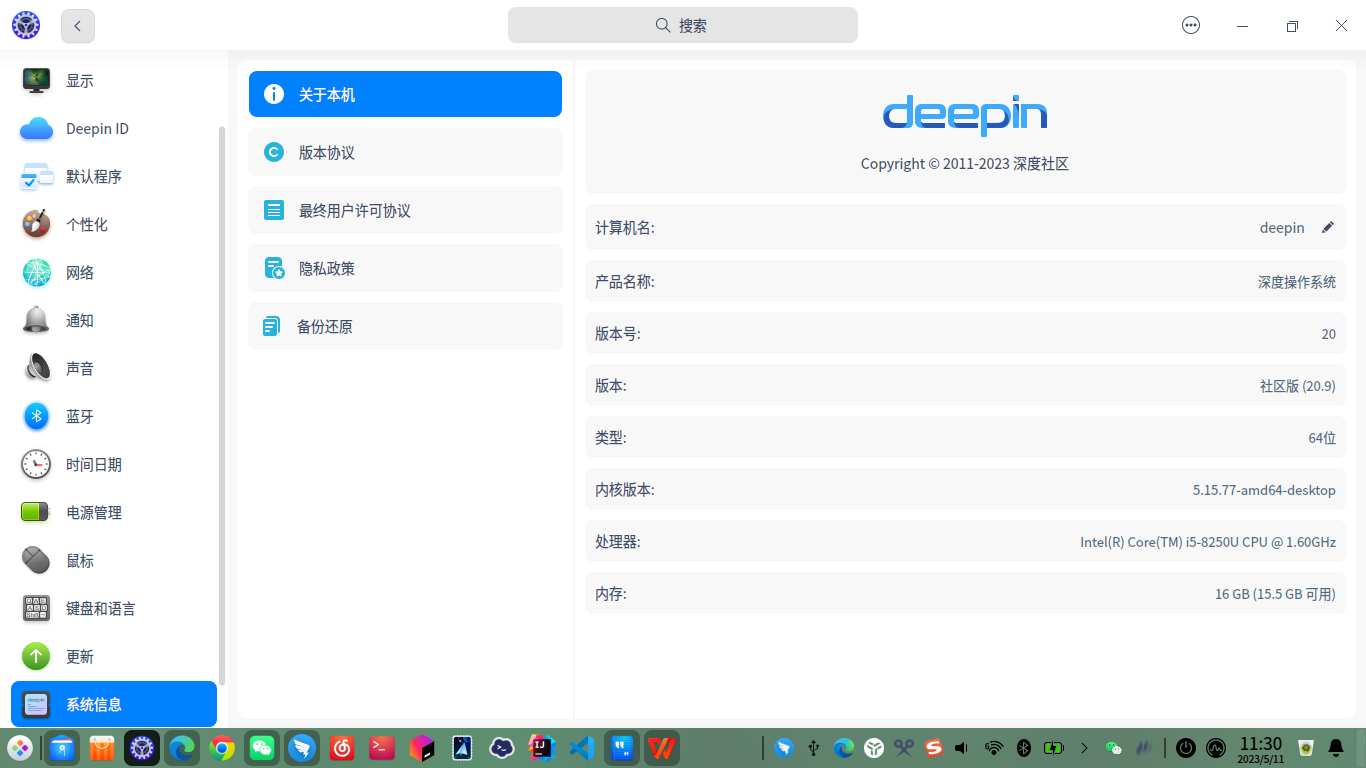This screenshot has width=1366, height=768.
Task: Expand the hidden tray icons arrow
Action: click(x=1084, y=747)
